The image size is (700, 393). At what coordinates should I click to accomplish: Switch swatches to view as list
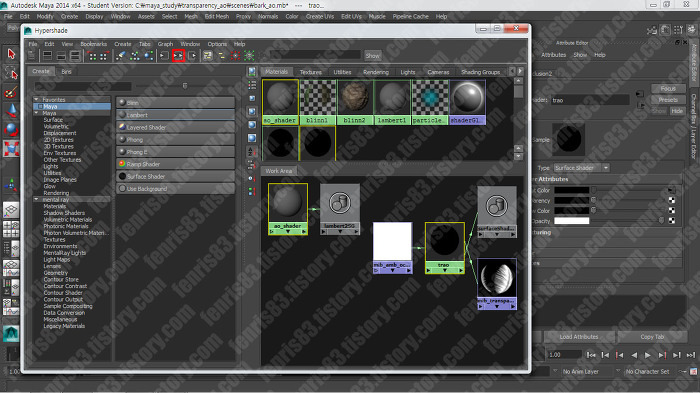coord(252,84)
